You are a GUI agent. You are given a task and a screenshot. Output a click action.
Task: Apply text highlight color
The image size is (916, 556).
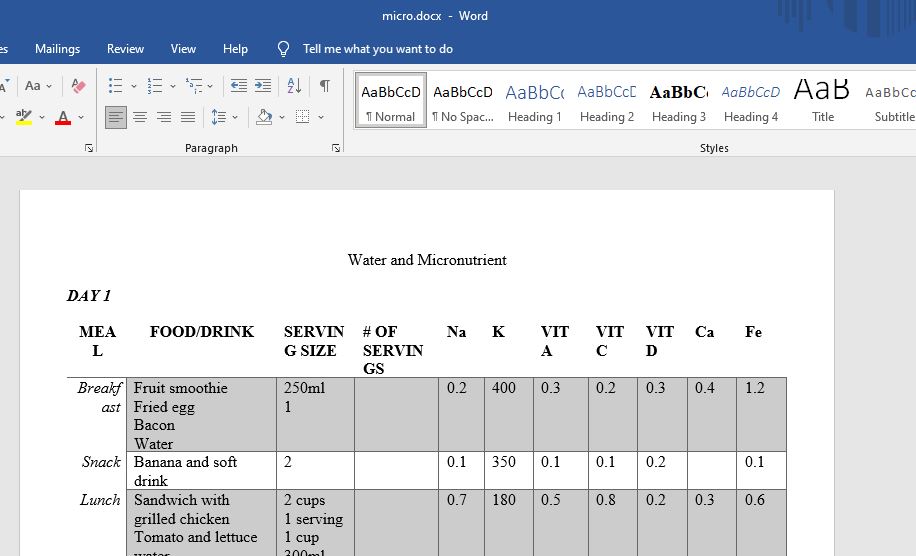24,117
